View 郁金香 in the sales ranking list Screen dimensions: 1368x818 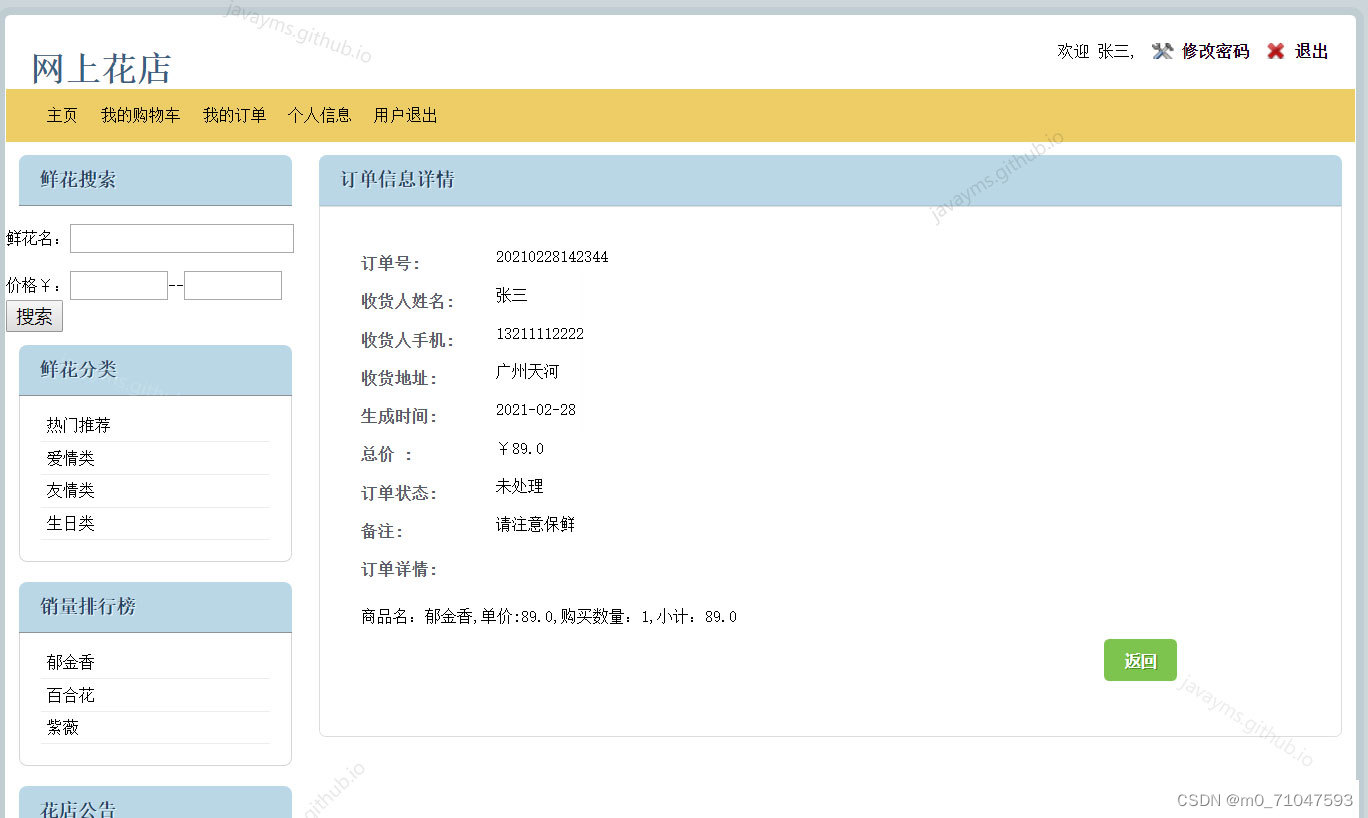point(70,661)
